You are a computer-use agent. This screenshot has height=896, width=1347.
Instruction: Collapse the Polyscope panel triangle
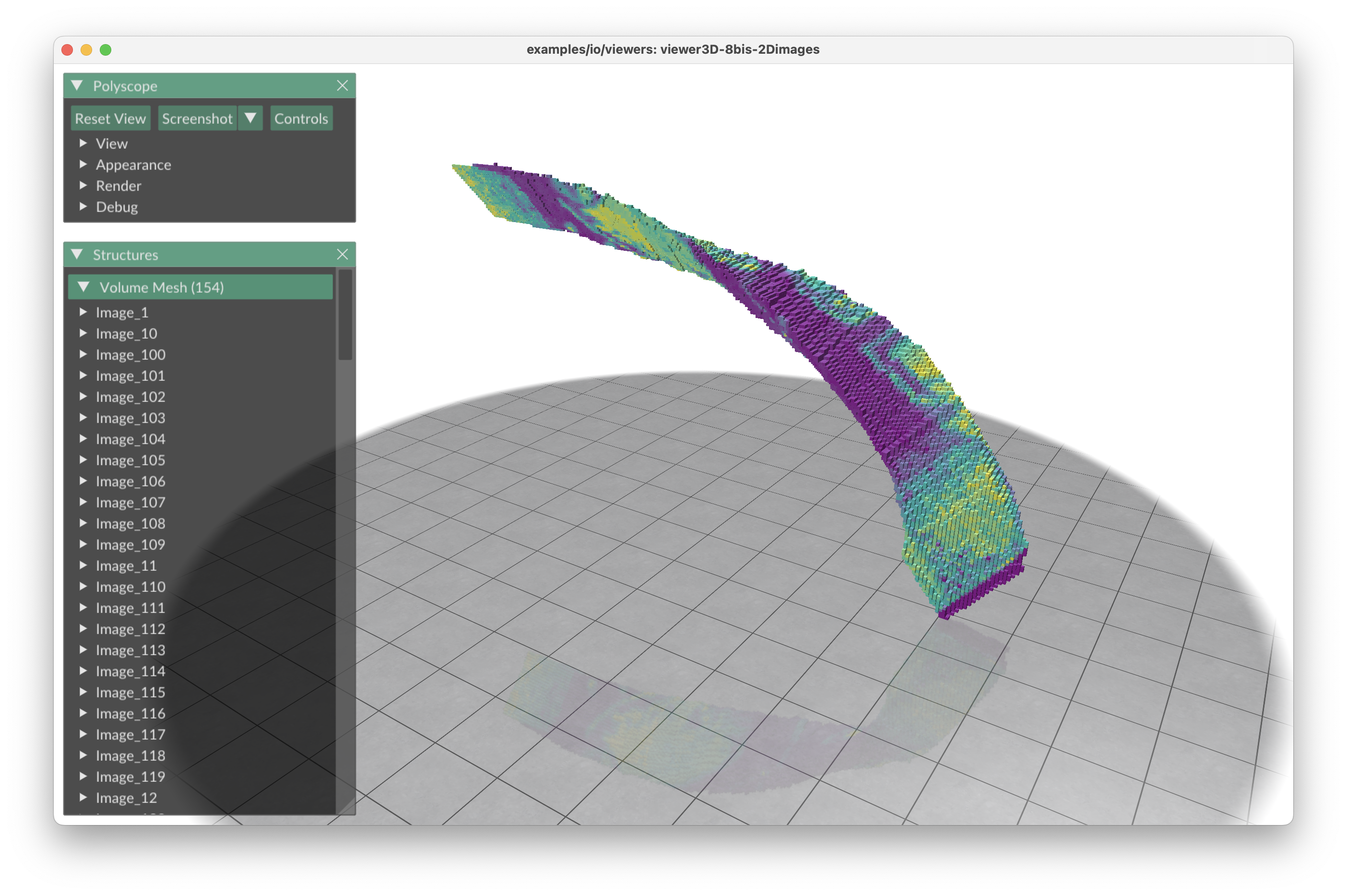77,86
